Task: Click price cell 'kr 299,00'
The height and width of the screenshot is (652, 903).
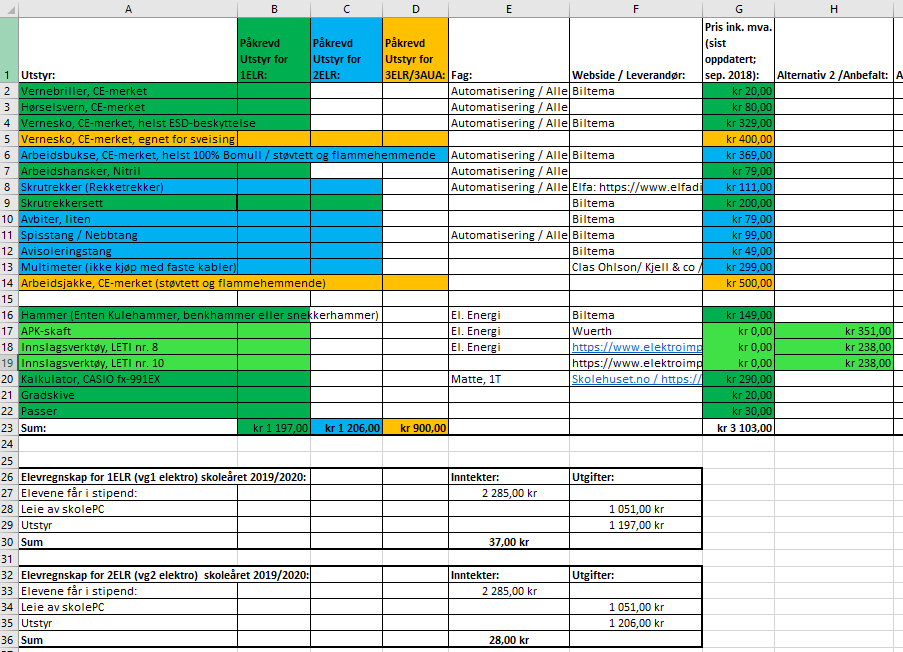Action: click(x=738, y=267)
